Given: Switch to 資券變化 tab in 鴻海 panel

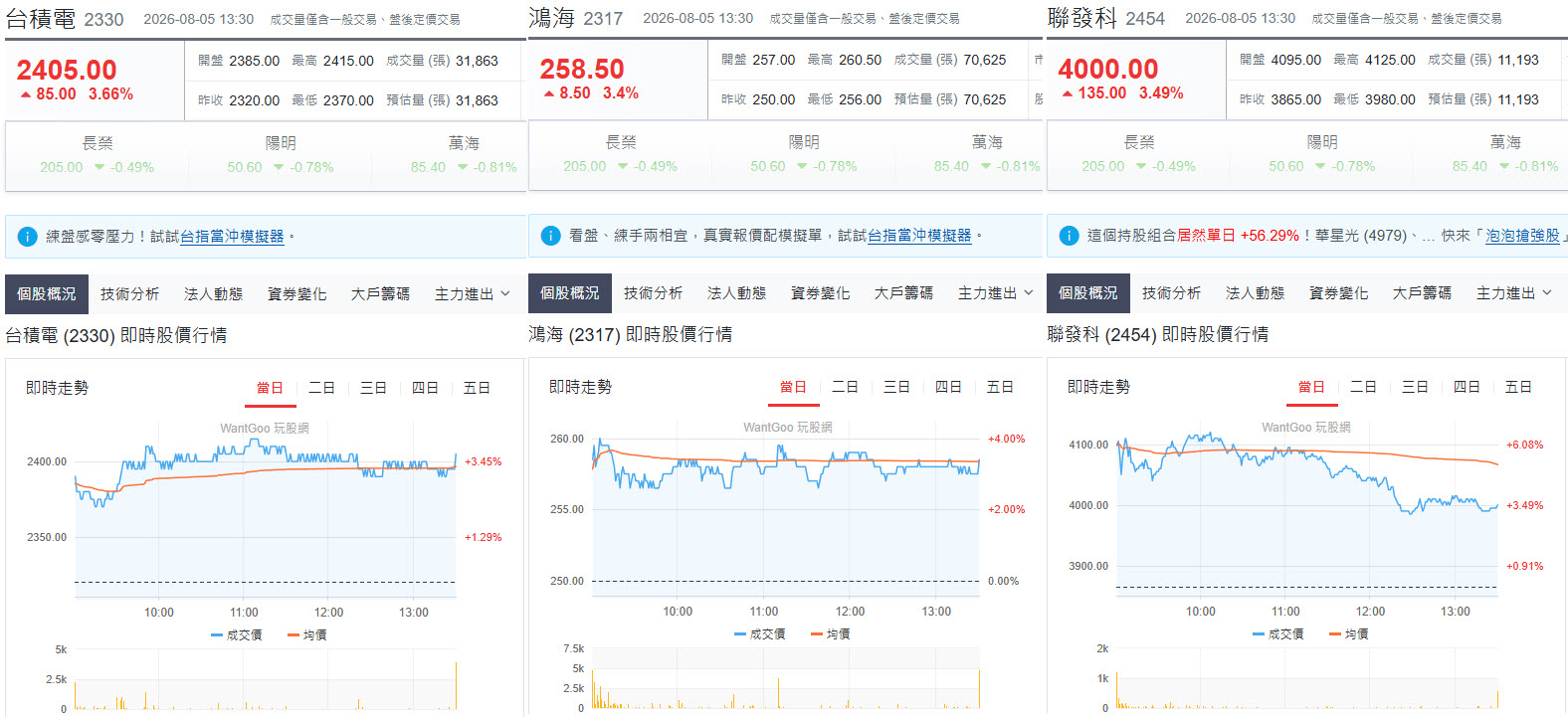Looking at the screenshot, I should point(821,293).
